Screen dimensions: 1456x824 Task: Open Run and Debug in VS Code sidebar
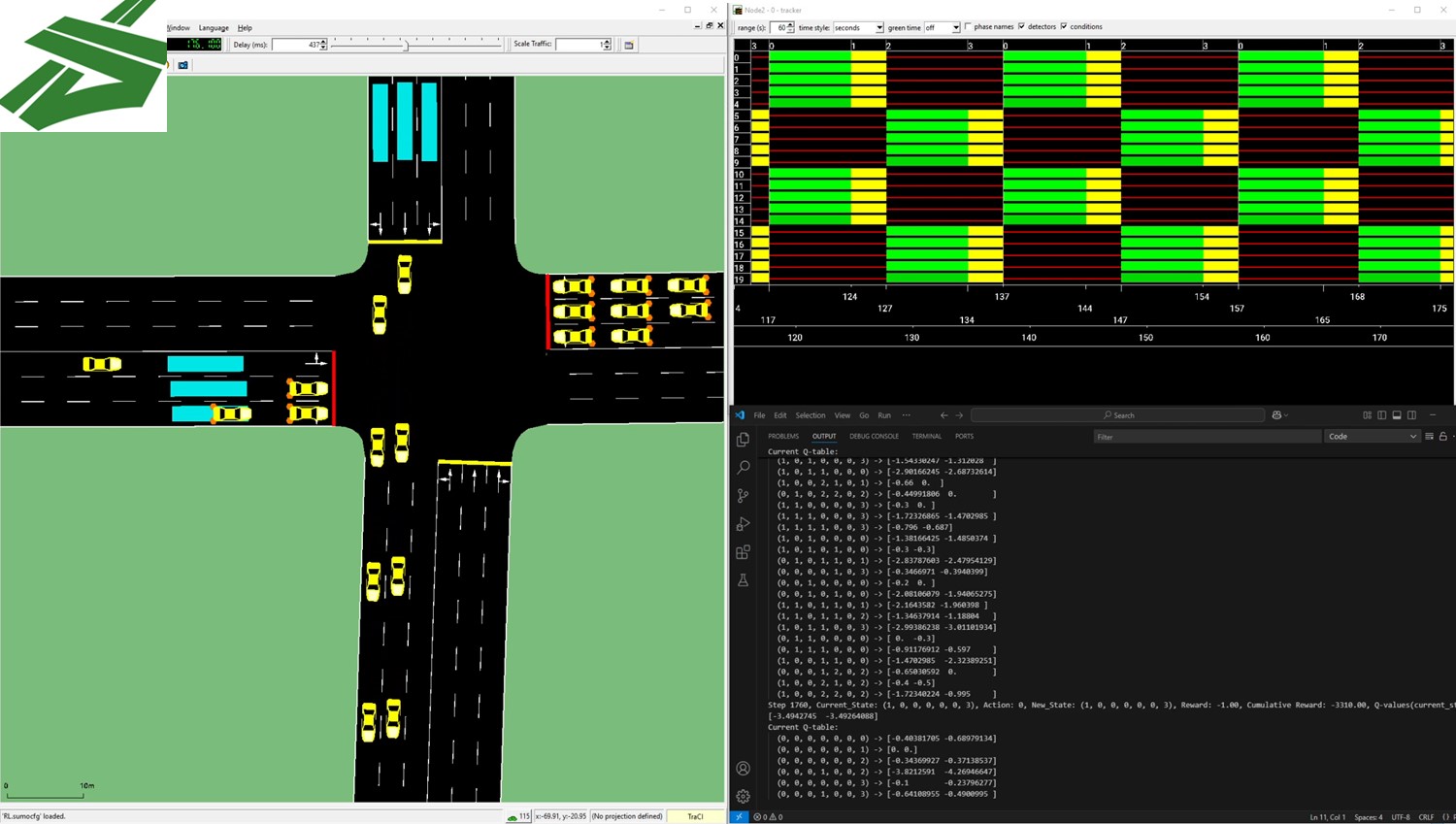coord(743,524)
